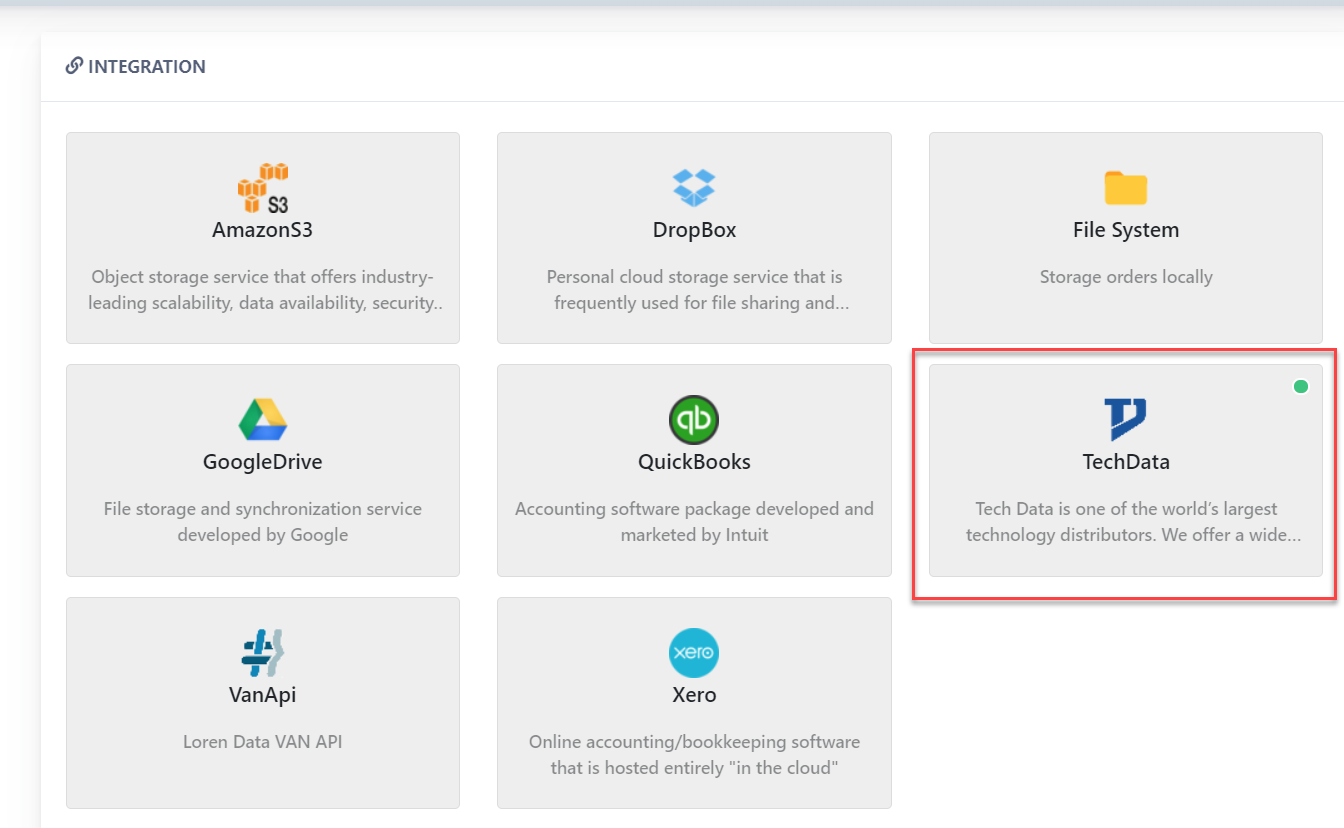The height and width of the screenshot is (828, 1344).
Task: Open the VanApi integration title
Action: 263,694
